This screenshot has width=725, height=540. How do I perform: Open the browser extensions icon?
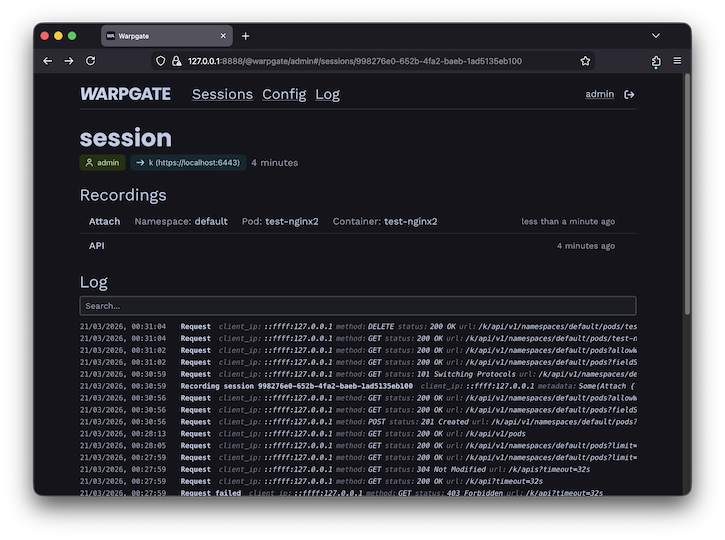coord(656,61)
